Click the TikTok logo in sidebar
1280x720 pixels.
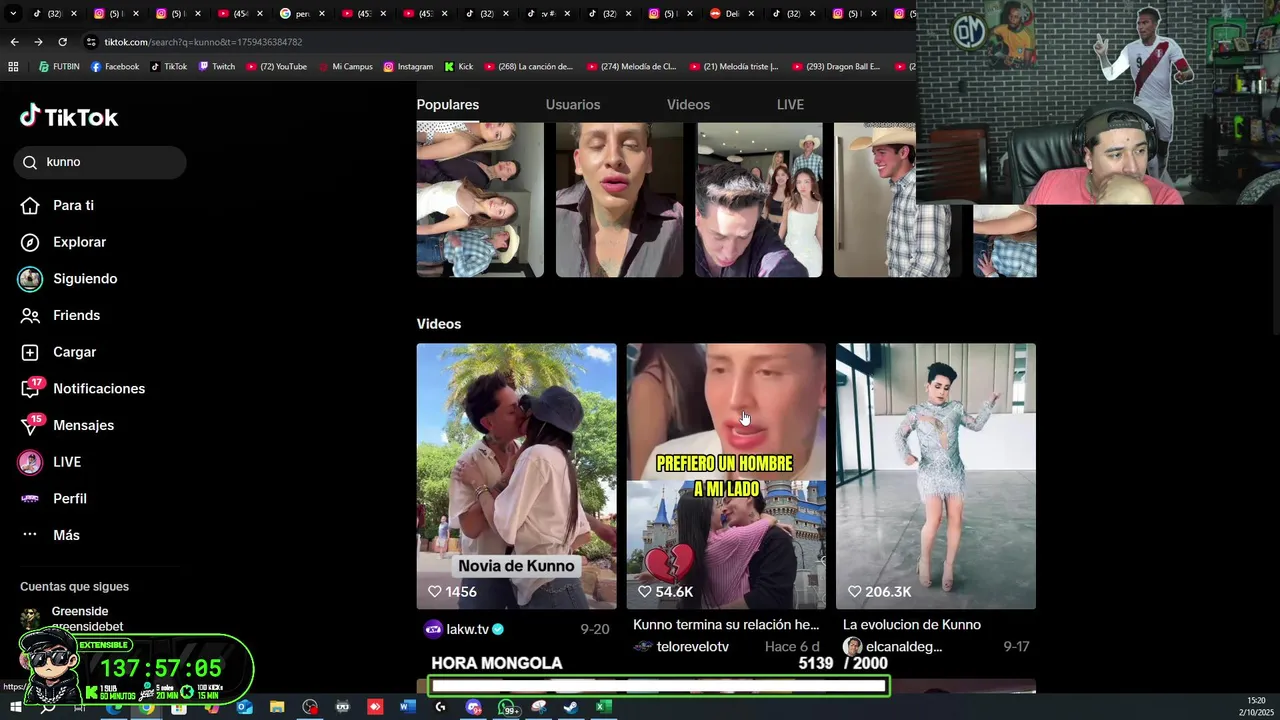point(68,117)
